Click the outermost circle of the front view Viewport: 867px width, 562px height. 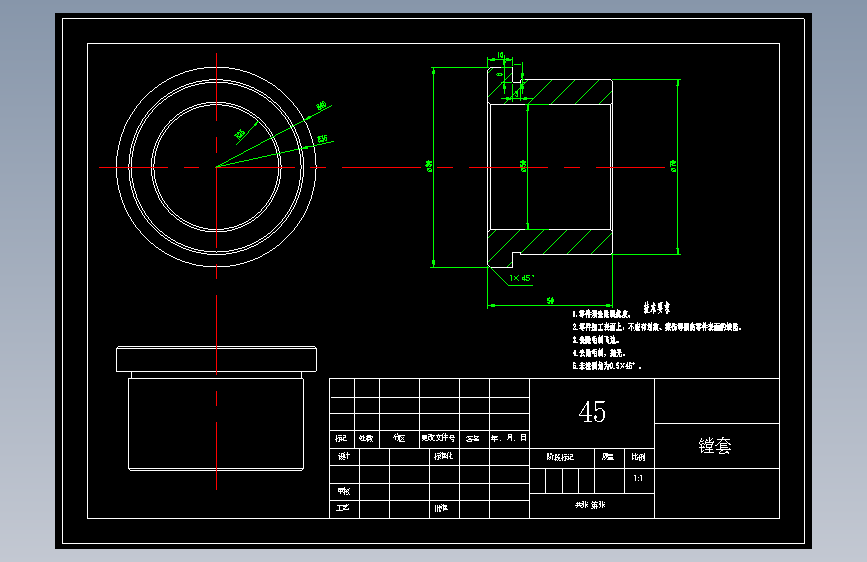click(x=216, y=167)
